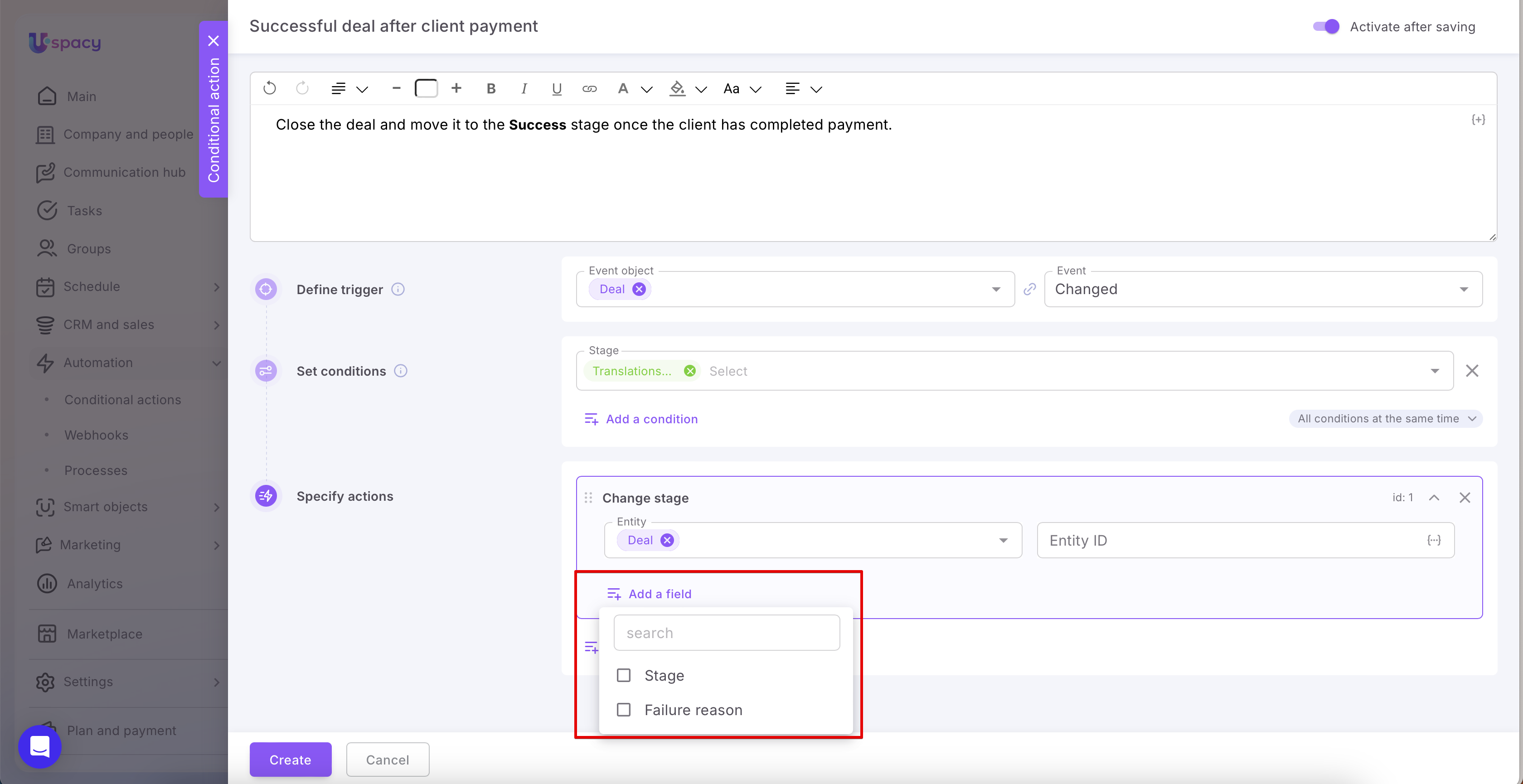
Task: Open Conditional actions in sidebar
Action: click(x=122, y=400)
